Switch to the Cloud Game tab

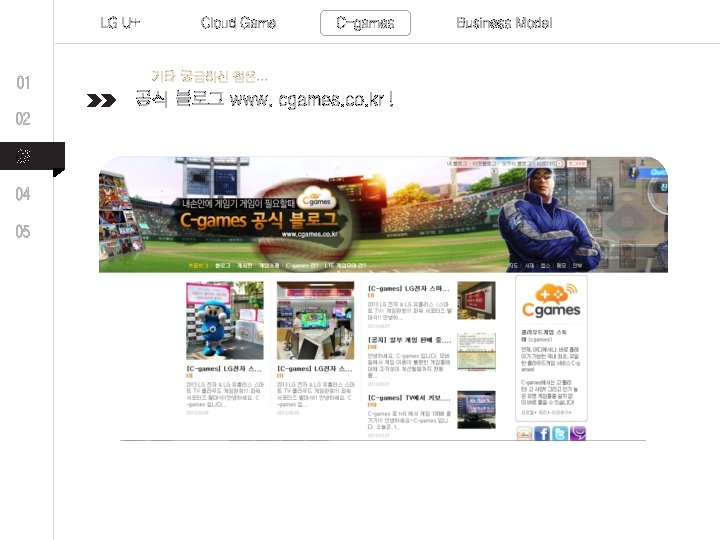(238, 23)
